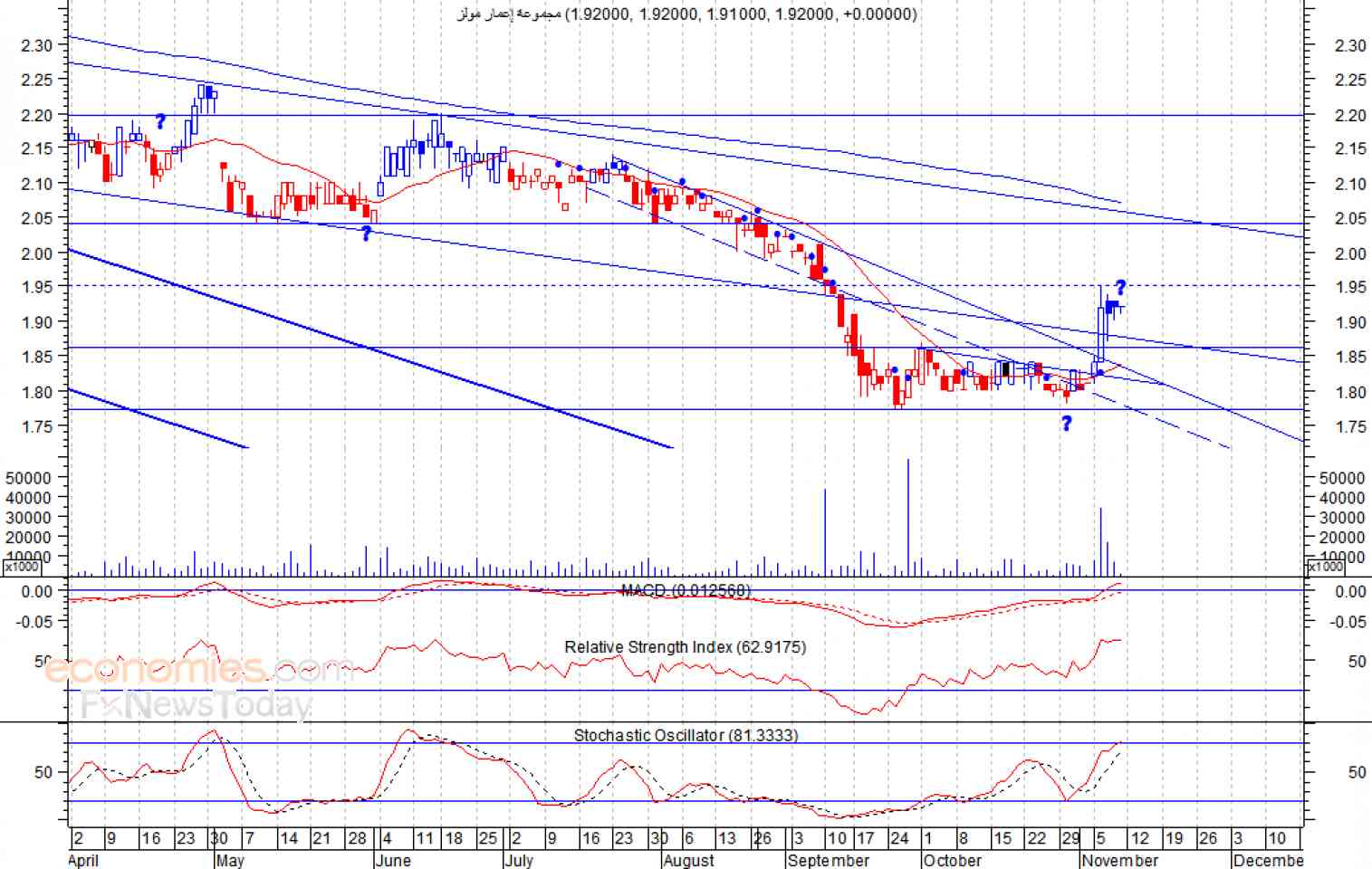Click the Stochastic Oscillator (81.3333) label
The image size is (1372, 869).
[686, 735]
